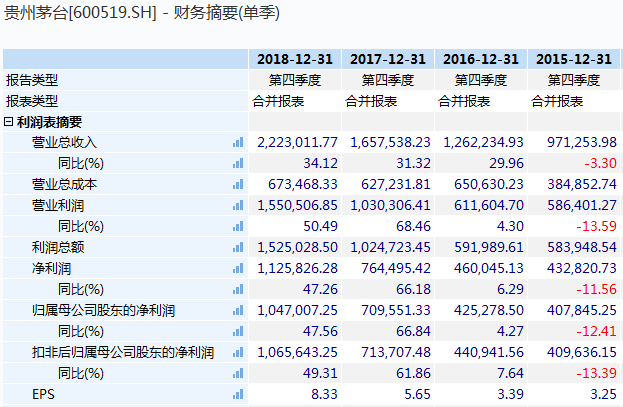The image size is (623, 407).
Task: Select cell value 1,125,826.28
Action: [x=297, y=269]
